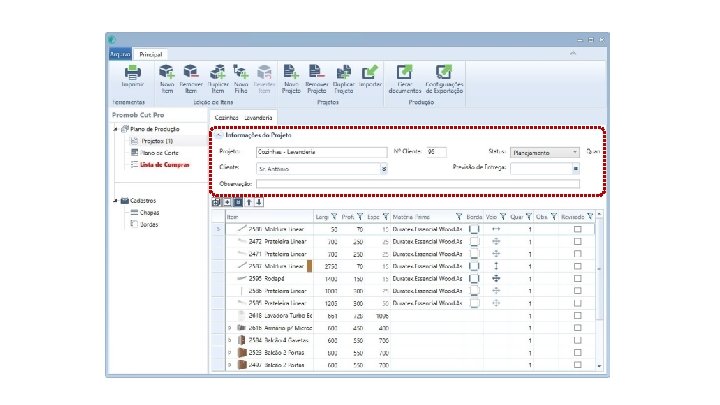Tick Revisado checkbox for first Moldura Linear row

click(578, 229)
